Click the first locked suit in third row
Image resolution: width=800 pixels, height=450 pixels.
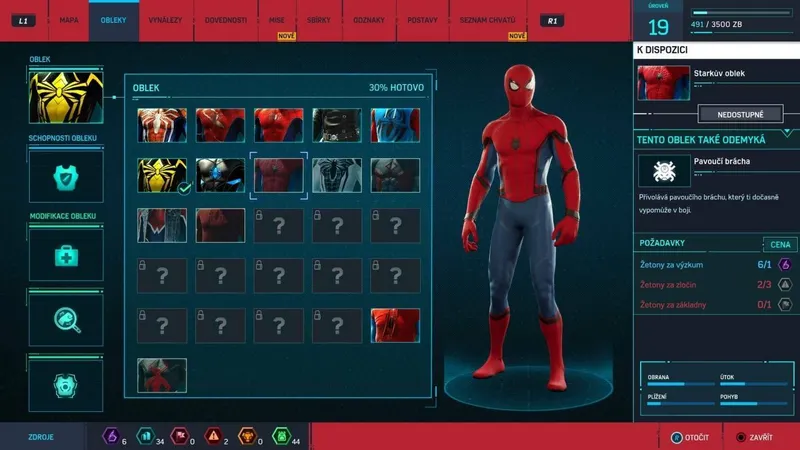[x=279, y=225]
